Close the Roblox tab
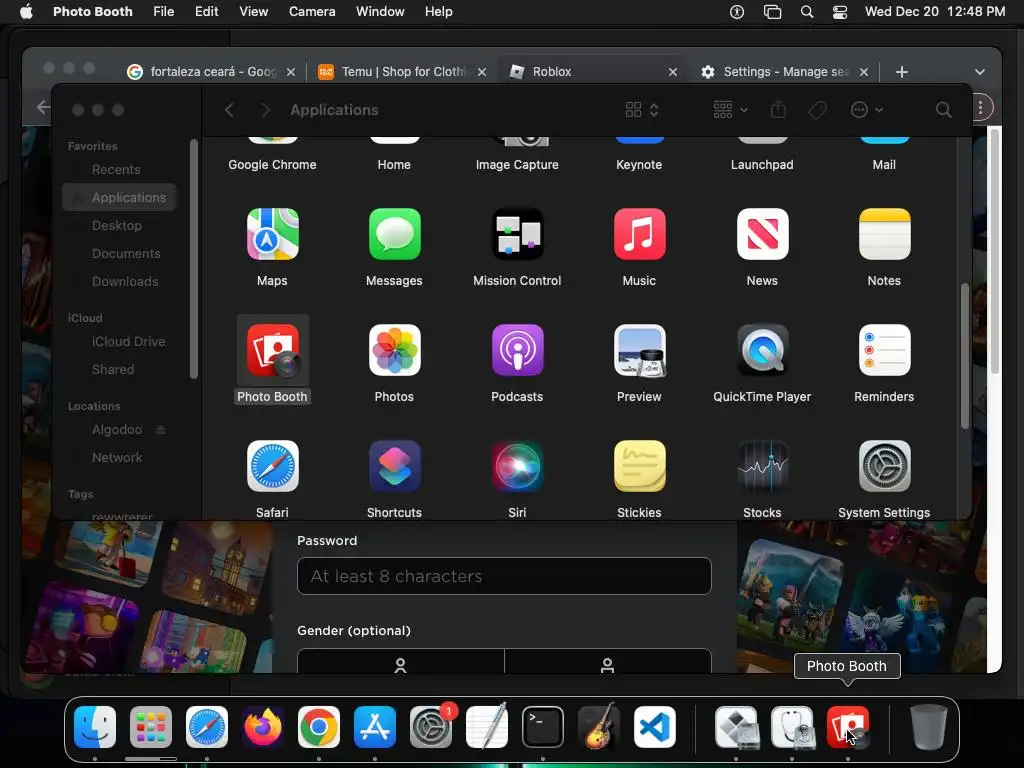Viewport: 1024px width, 768px height. 673,72
